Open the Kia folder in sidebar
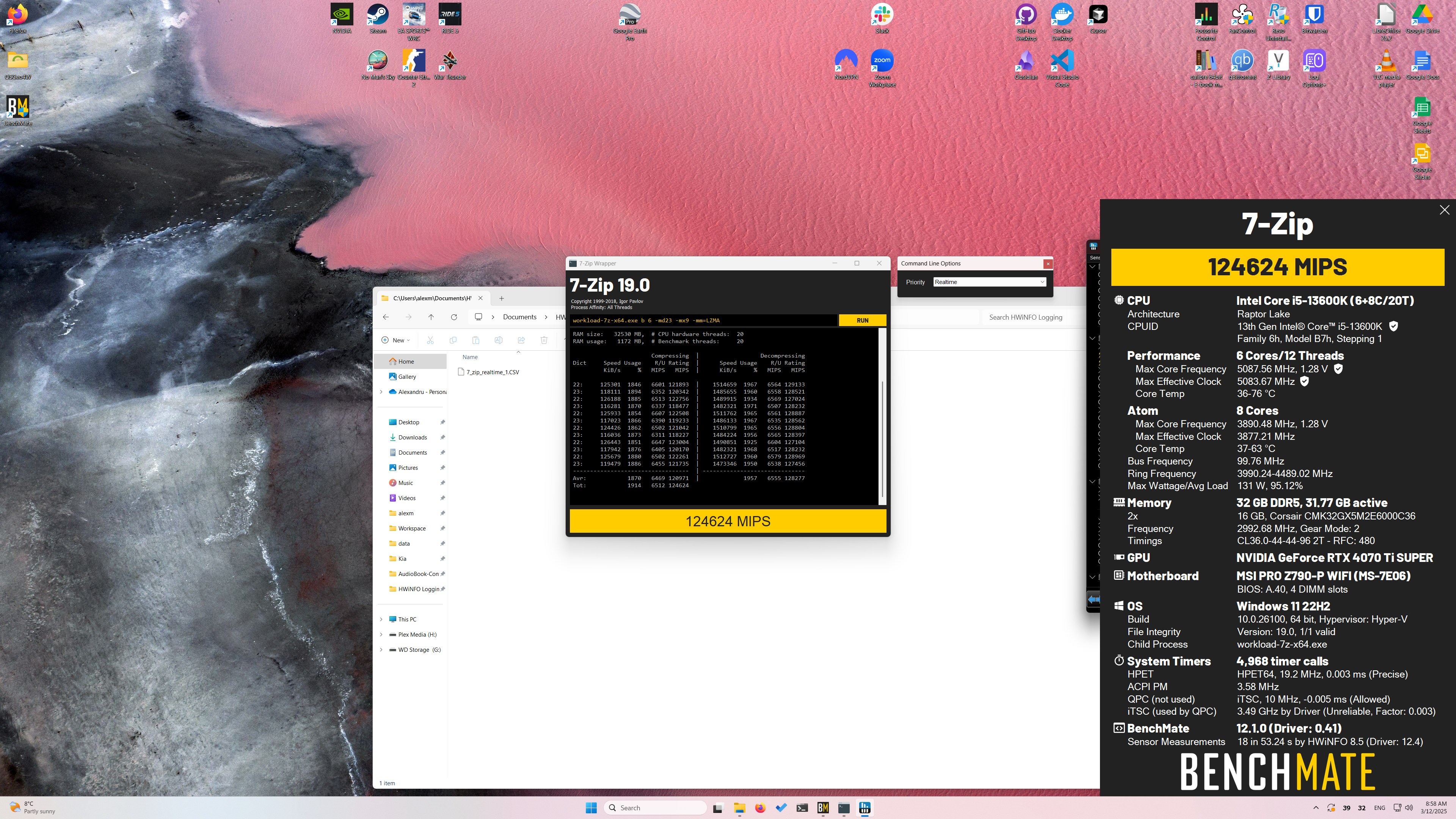 (410, 559)
